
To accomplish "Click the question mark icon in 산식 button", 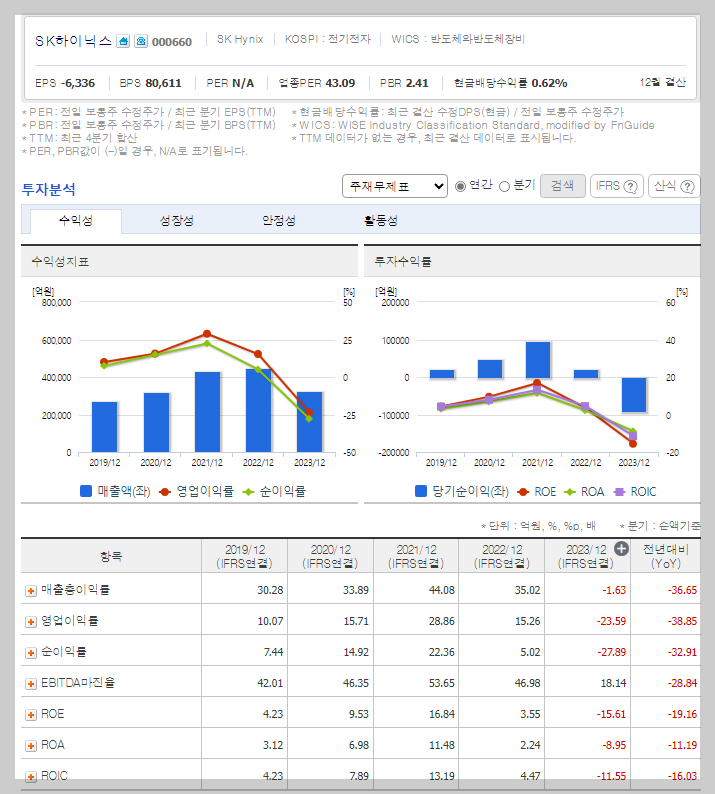I will [x=687, y=186].
